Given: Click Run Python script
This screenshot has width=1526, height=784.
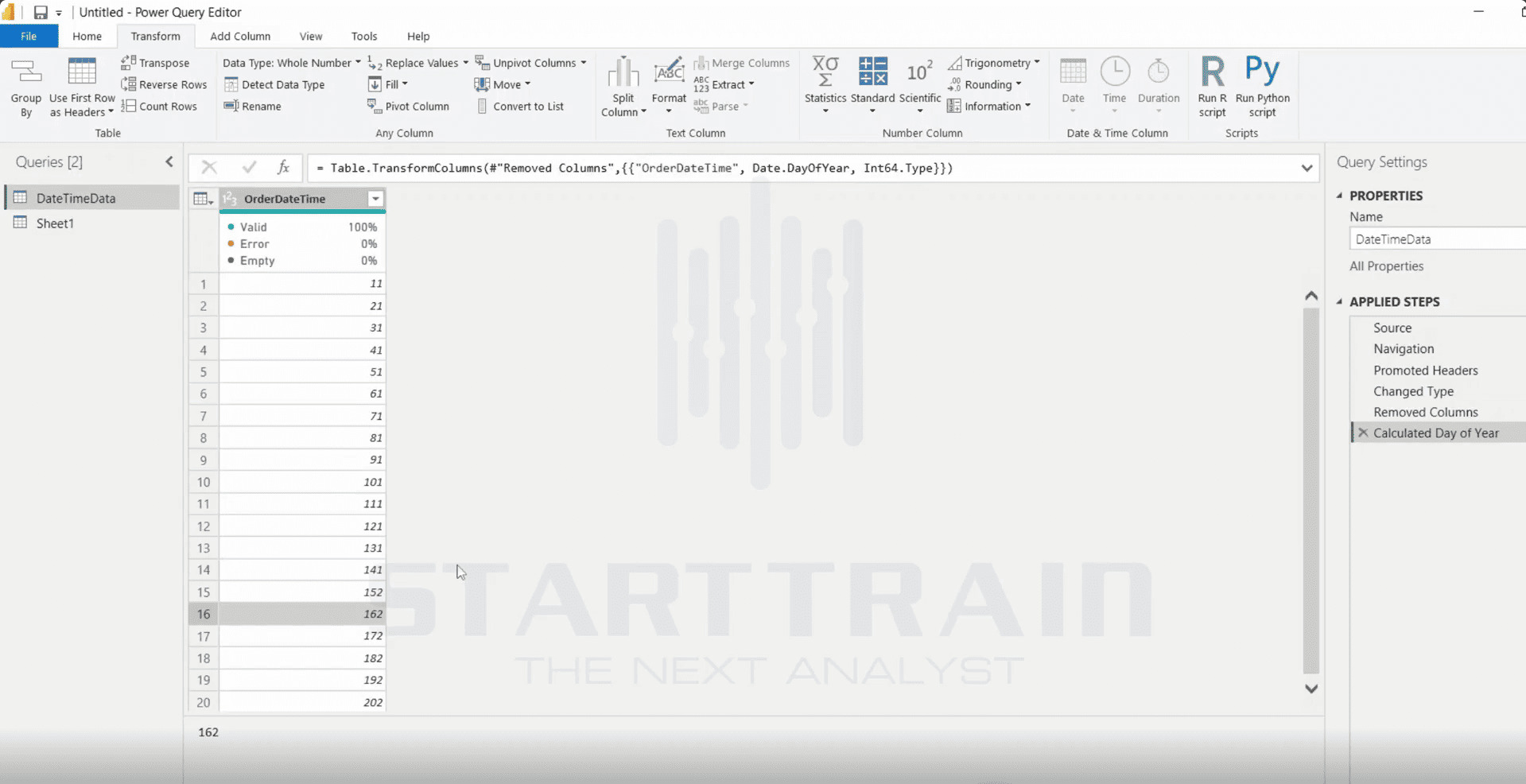Looking at the screenshot, I should [x=1263, y=87].
